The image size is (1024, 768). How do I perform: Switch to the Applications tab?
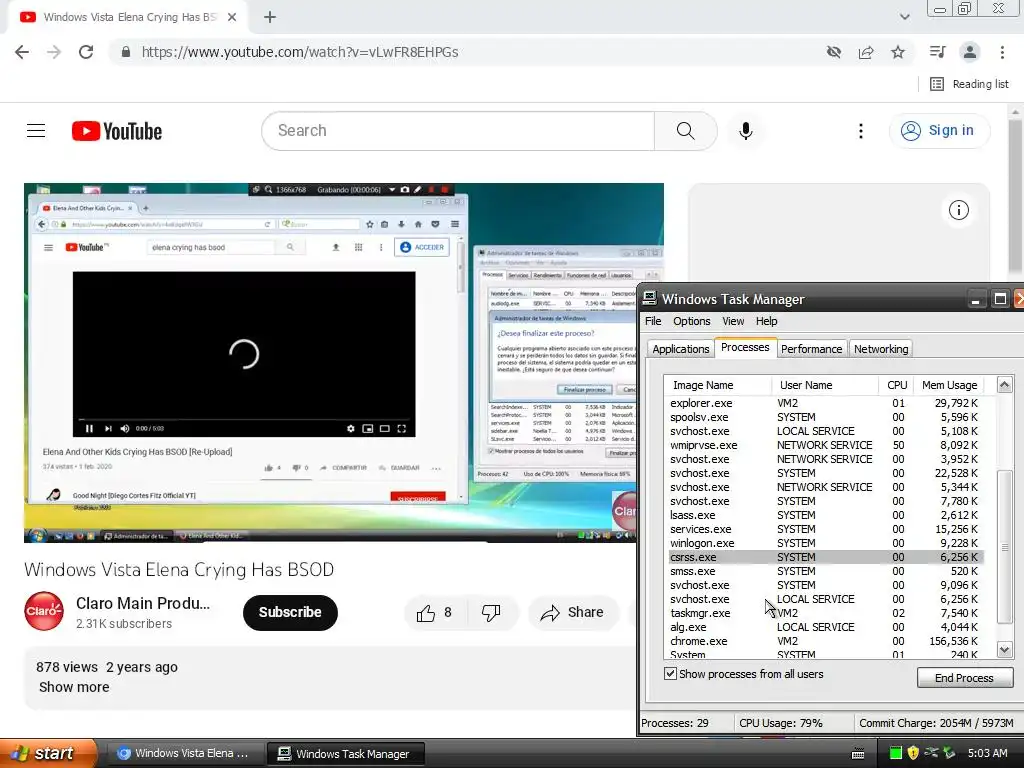tap(680, 349)
